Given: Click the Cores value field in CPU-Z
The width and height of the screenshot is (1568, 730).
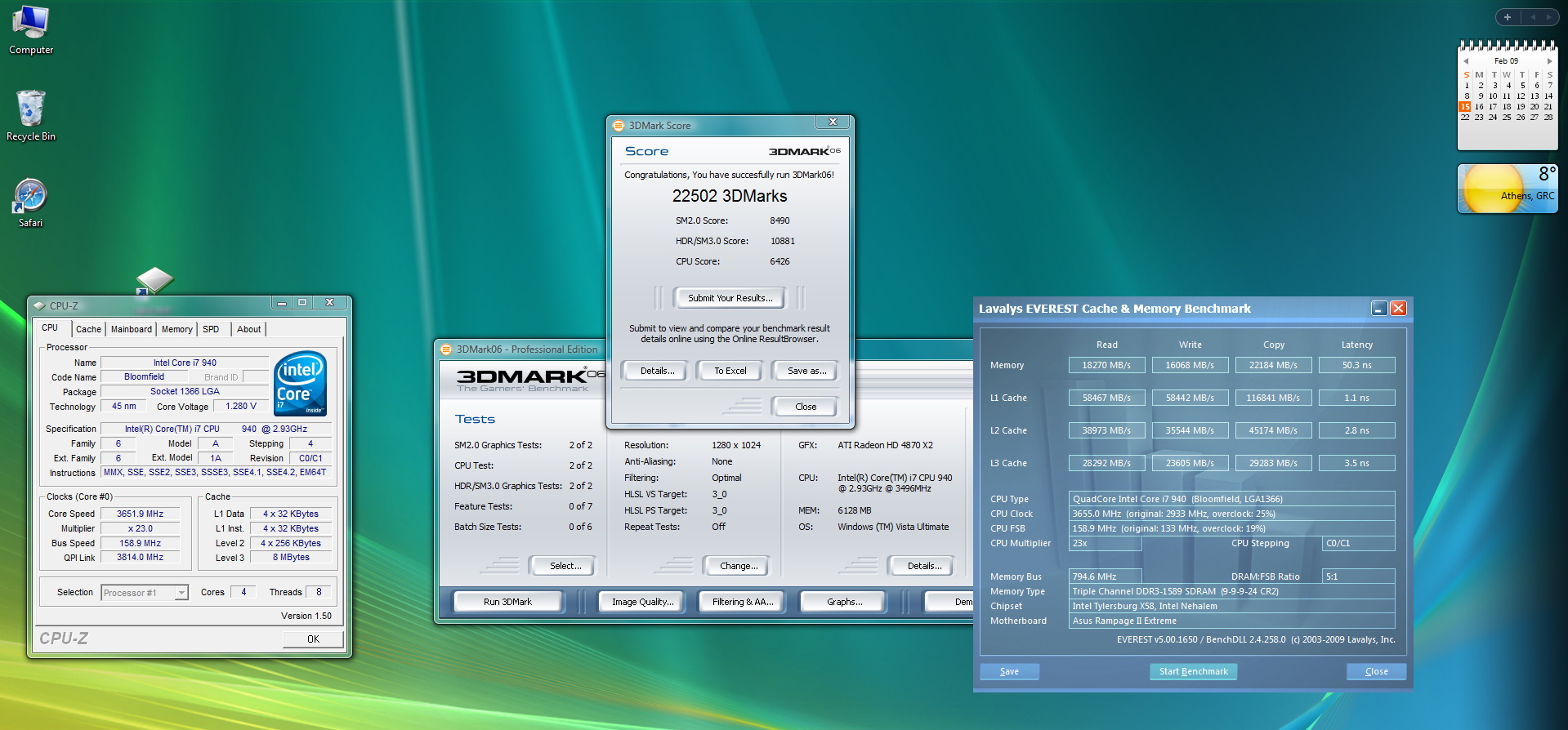Looking at the screenshot, I should (x=243, y=592).
